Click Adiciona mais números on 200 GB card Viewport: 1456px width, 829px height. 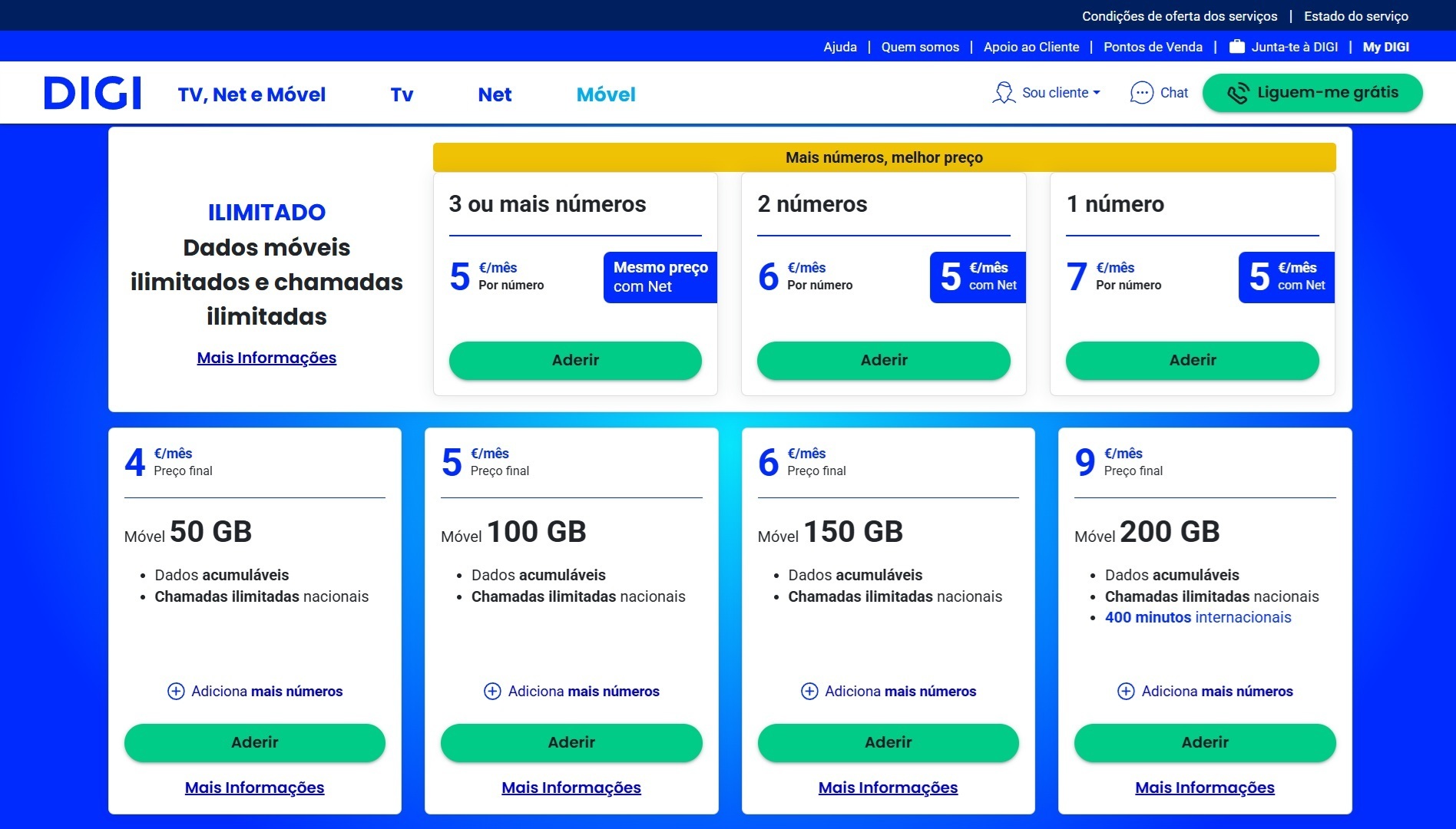(x=1217, y=691)
